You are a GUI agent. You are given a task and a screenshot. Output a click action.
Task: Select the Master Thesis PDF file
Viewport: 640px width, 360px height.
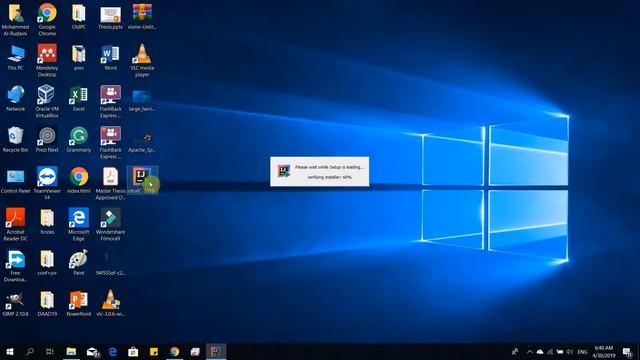[x=110, y=183]
